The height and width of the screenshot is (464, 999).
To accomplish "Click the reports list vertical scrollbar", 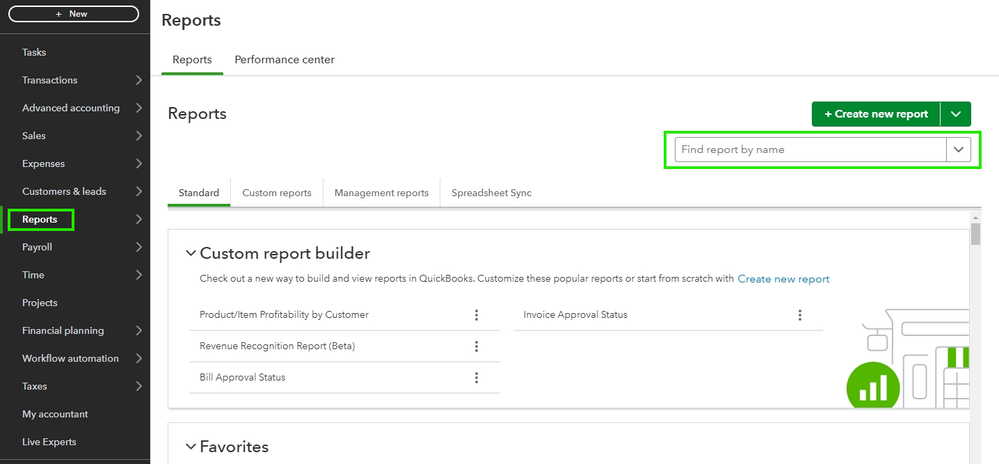I will (x=975, y=234).
